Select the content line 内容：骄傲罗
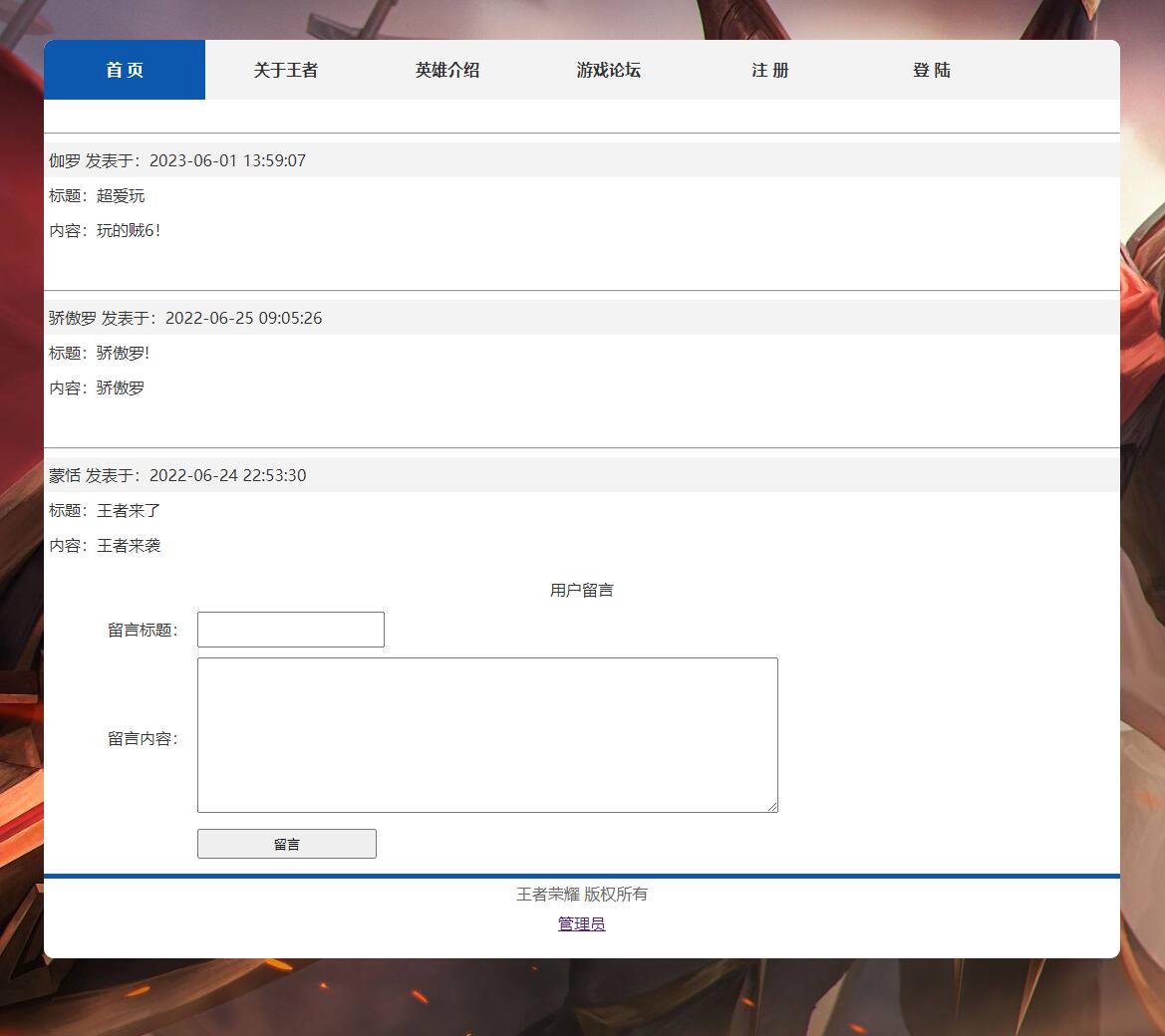Image resolution: width=1165 pixels, height=1036 pixels. point(98,388)
